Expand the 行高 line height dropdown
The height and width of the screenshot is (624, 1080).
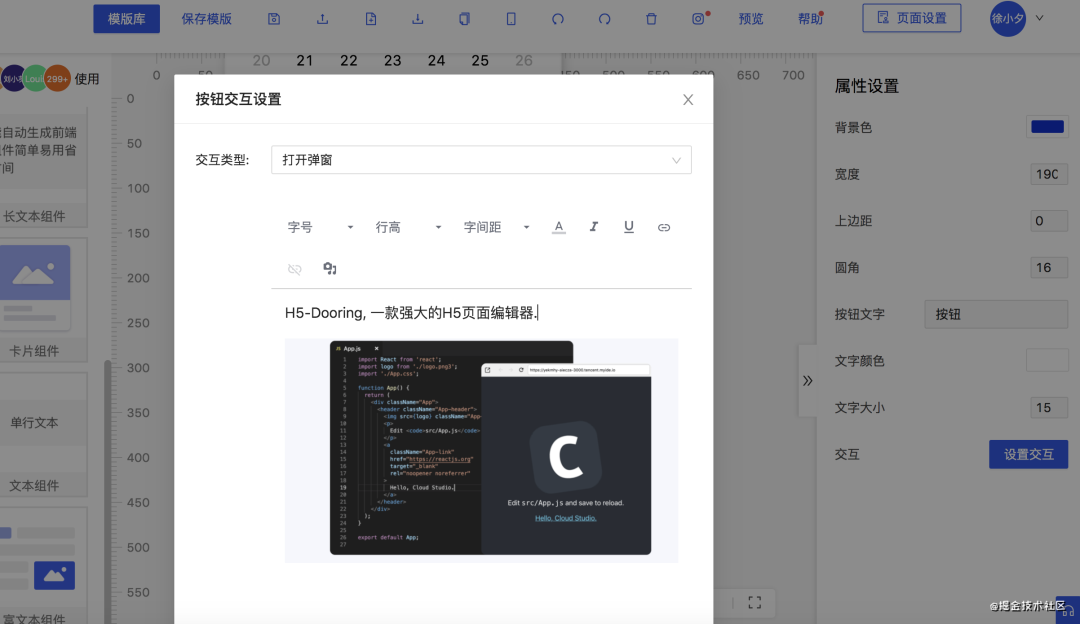[408, 227]
